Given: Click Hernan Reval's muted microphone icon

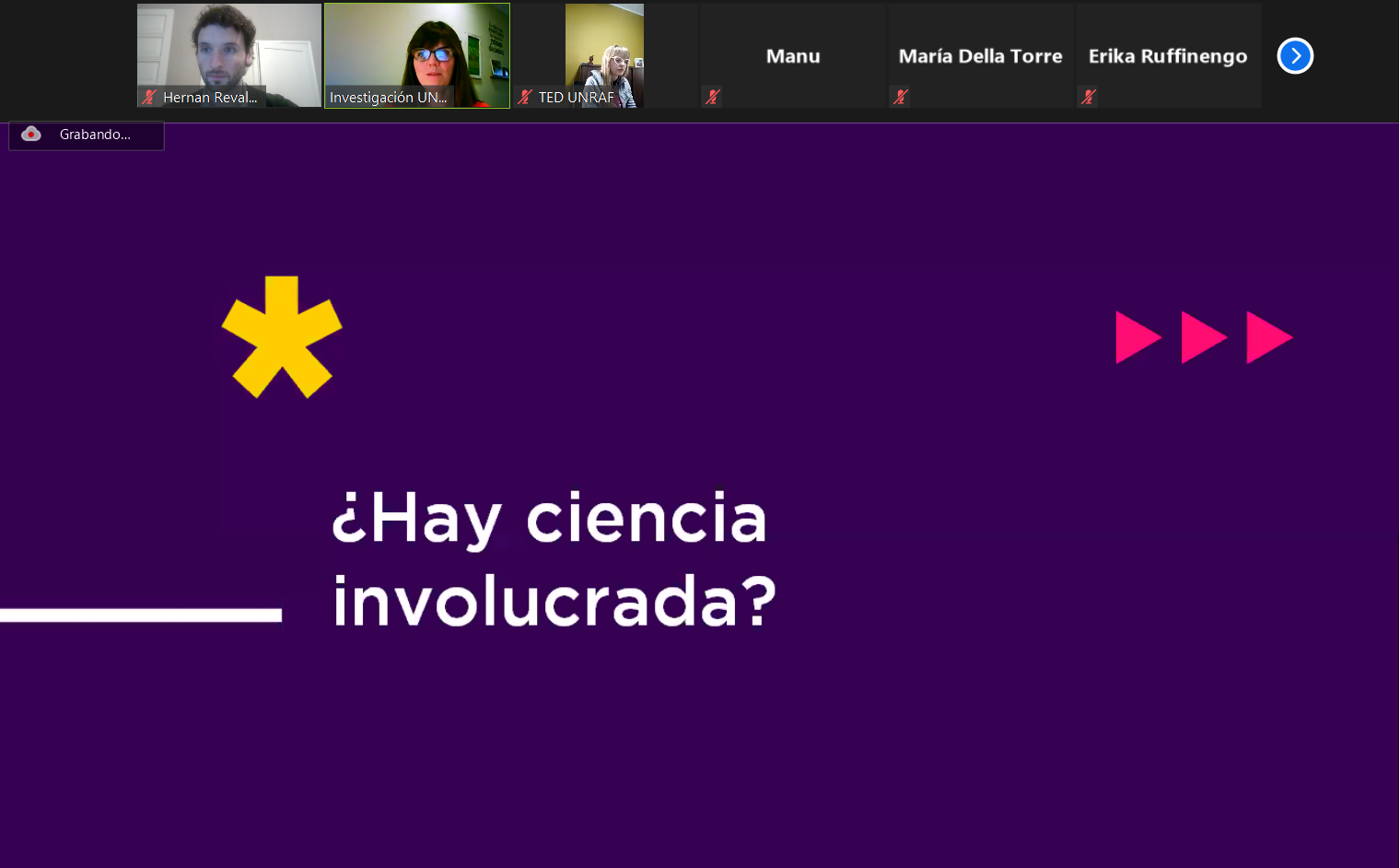Looking at the screenshot, I should pyautogui.click(x=149, y=97).
